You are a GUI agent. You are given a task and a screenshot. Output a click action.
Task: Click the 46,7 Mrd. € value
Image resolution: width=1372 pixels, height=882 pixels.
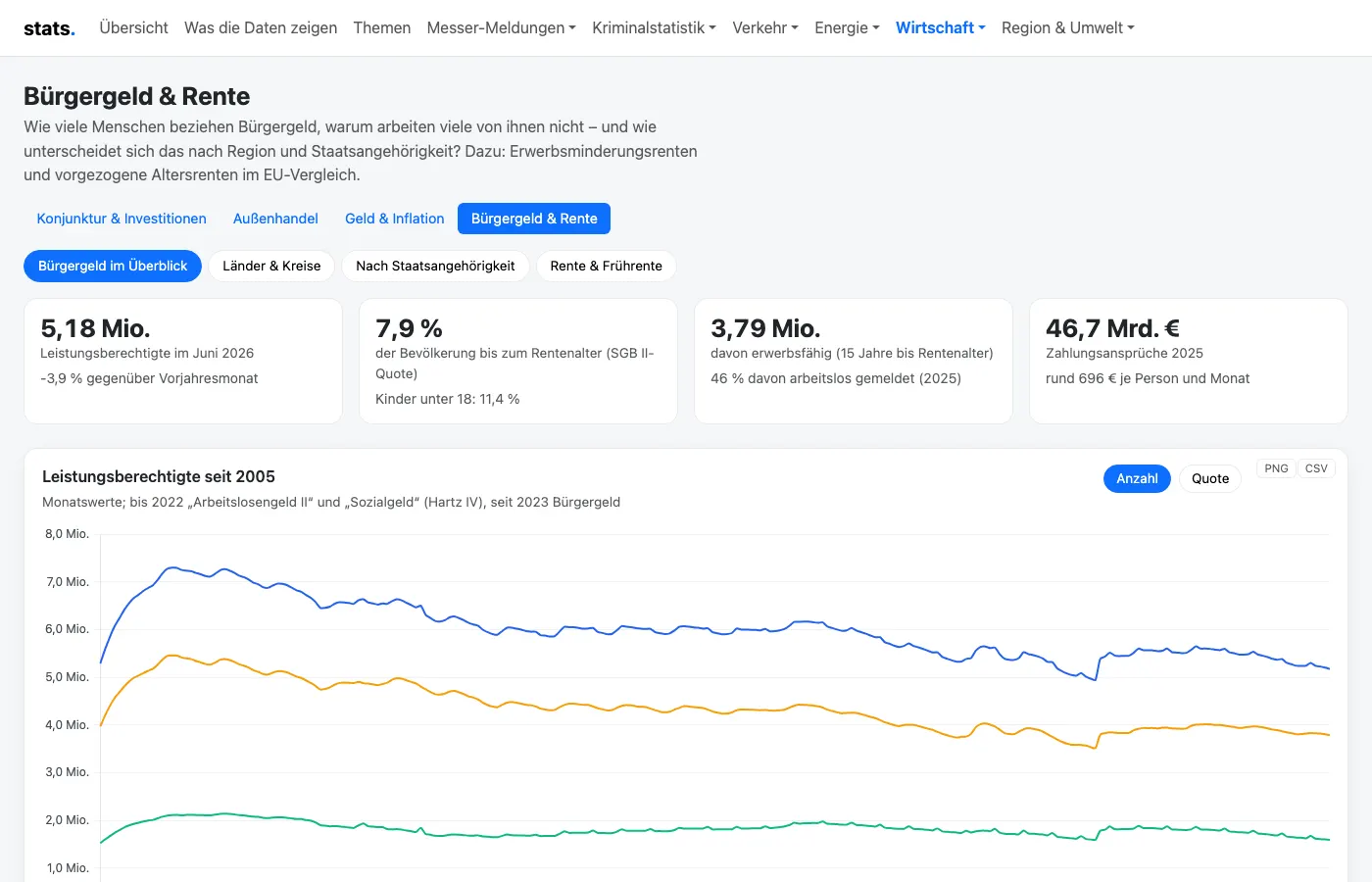(x=1112, y=328)
